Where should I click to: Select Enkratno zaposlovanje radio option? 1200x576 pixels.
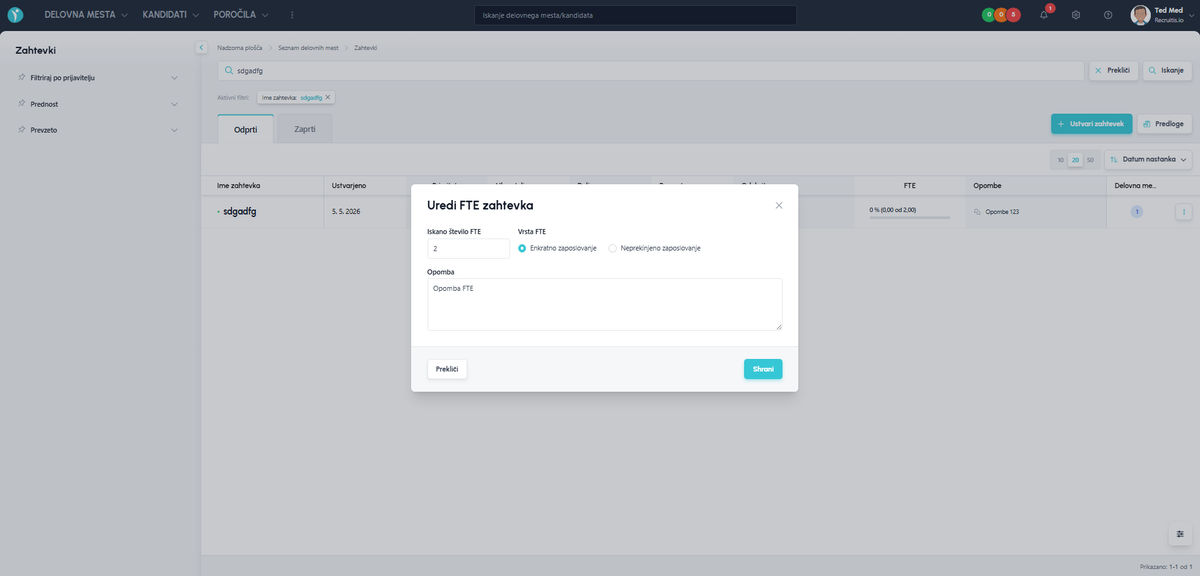pos(522,248)
